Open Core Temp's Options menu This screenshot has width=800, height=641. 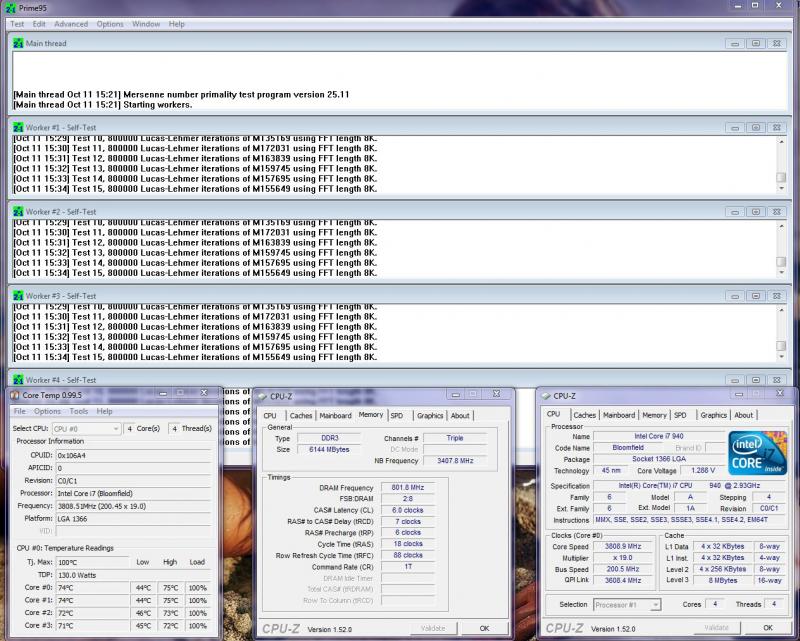(x=47, y=411)
